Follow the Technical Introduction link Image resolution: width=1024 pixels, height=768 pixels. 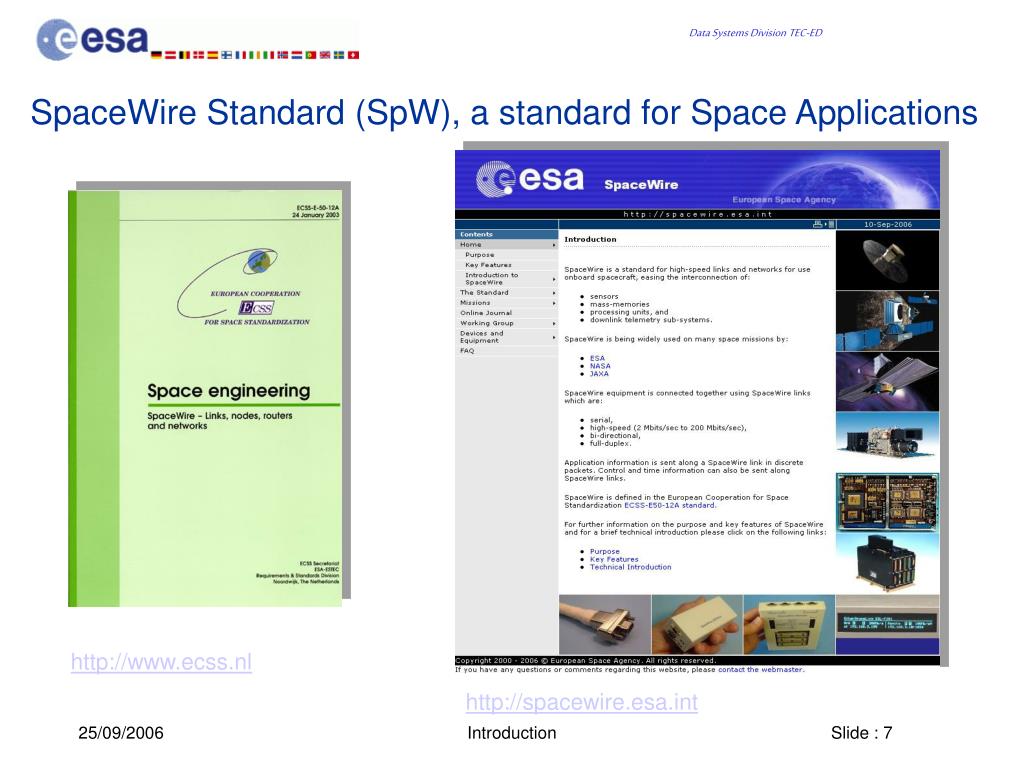(x=630, y=567)
